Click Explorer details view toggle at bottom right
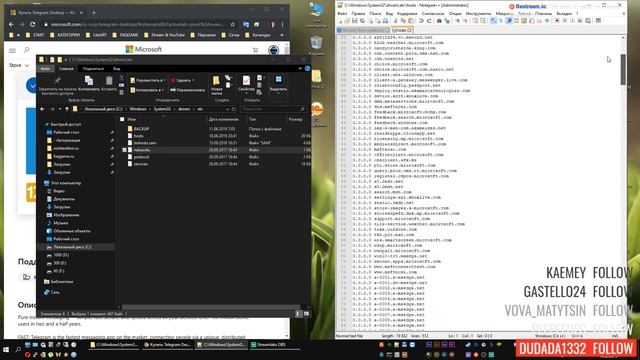 [298, 313]
